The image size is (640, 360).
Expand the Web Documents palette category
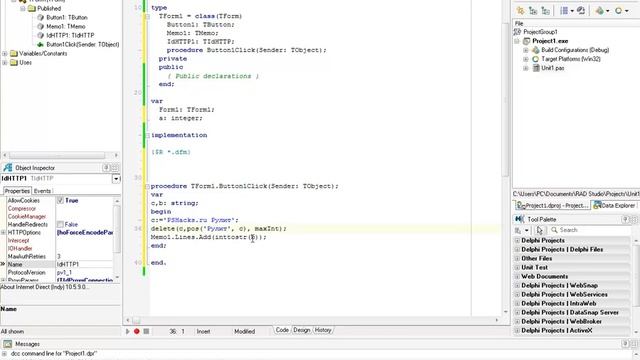point(517,276)
